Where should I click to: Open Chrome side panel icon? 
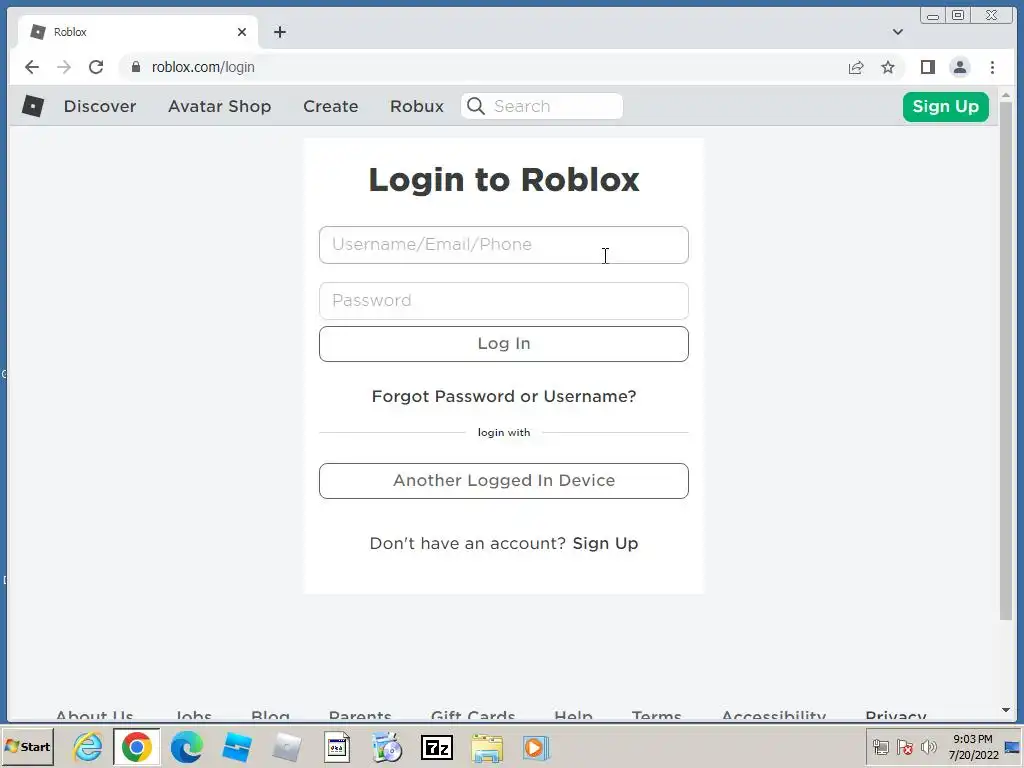[x=927, y=67]
